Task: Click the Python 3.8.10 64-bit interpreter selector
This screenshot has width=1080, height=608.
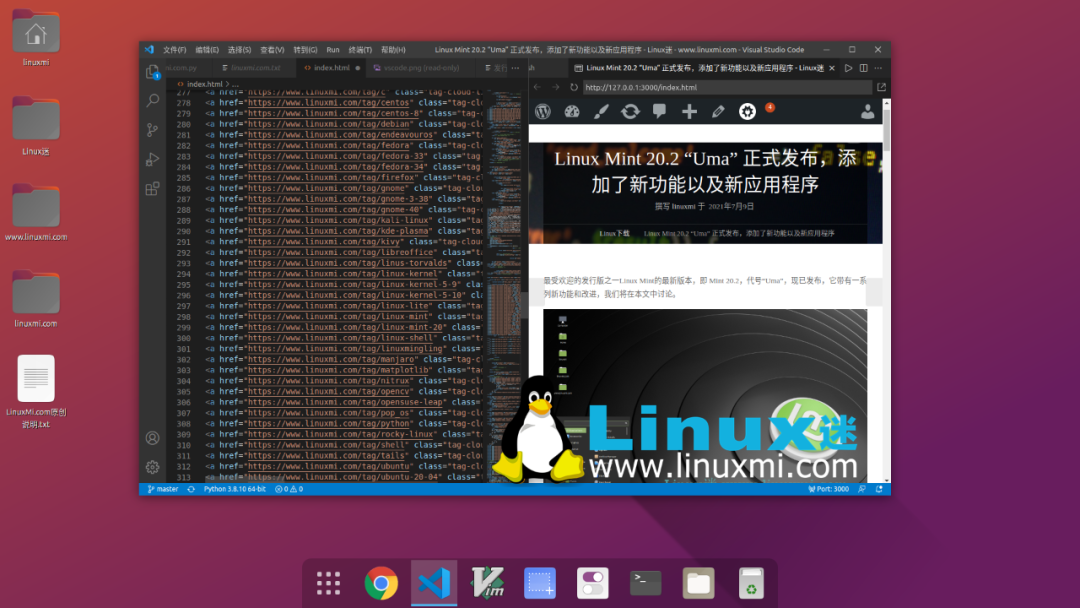Action: pyautogui.click(x=234, y=489)
